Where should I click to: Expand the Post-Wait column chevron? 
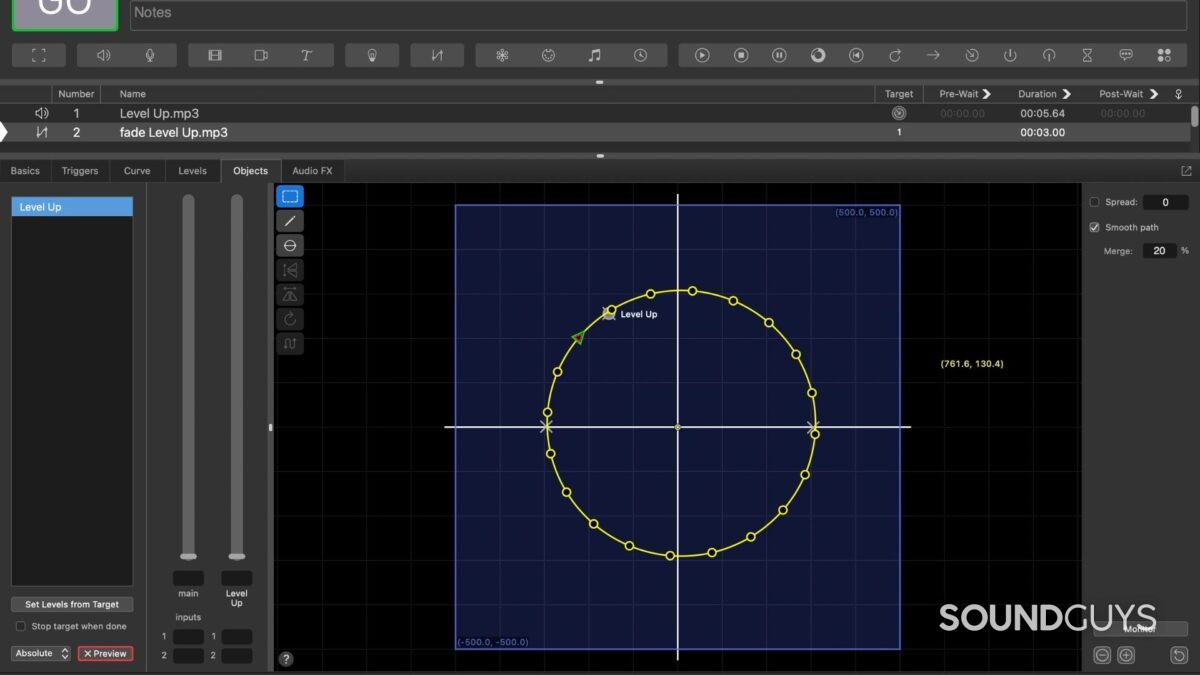point(1154,94)
